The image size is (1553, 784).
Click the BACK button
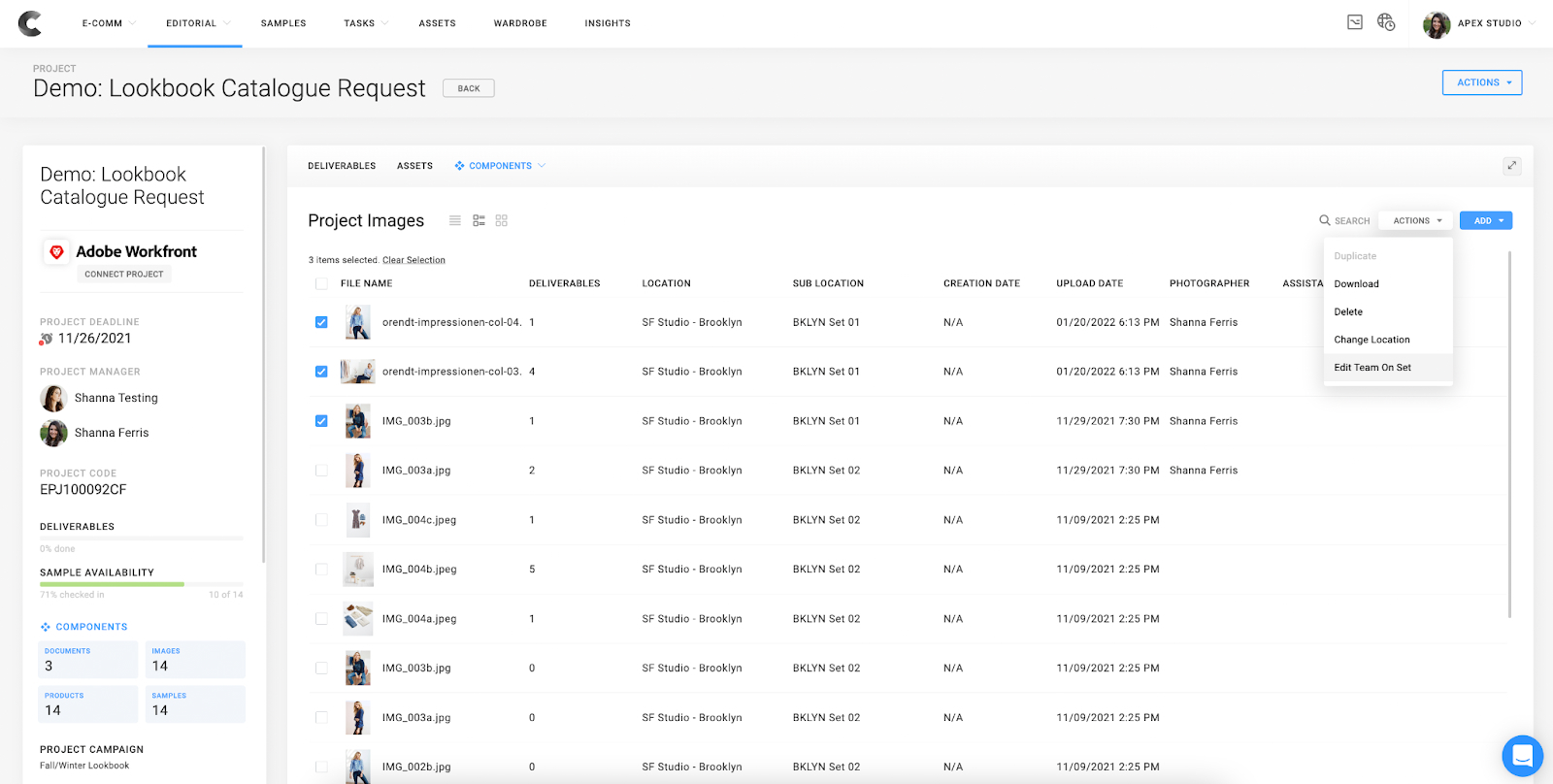click(x=469, y=88)
